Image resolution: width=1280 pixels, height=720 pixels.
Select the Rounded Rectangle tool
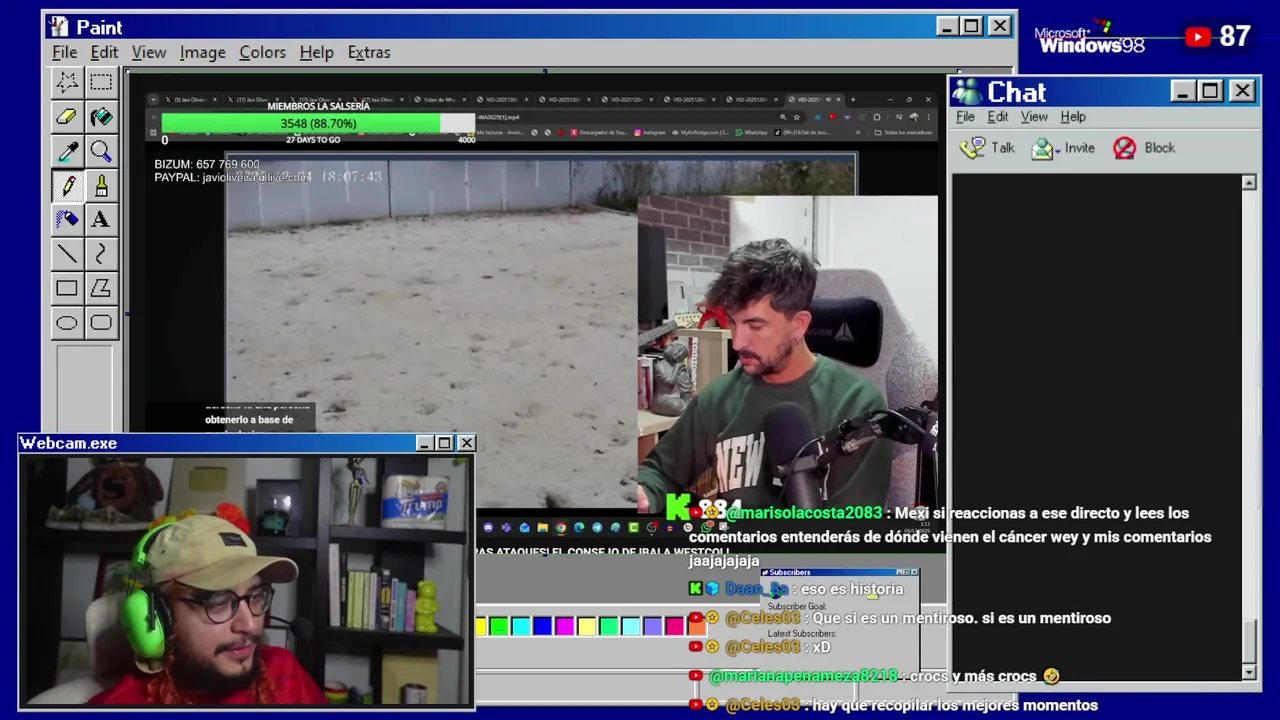[101, 323]
